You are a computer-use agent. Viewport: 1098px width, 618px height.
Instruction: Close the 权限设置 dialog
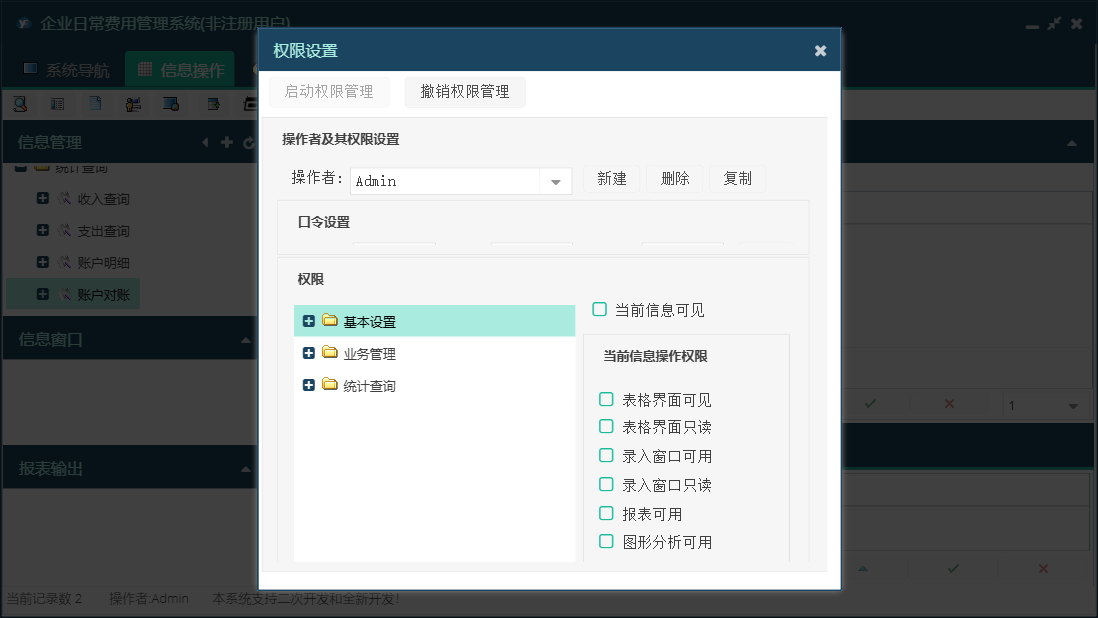coord(820,51)
